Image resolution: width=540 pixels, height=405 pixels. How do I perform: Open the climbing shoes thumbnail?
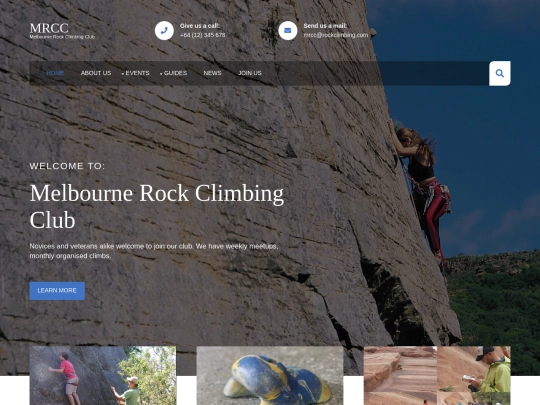pyautogui.click(x=270, y=375)
